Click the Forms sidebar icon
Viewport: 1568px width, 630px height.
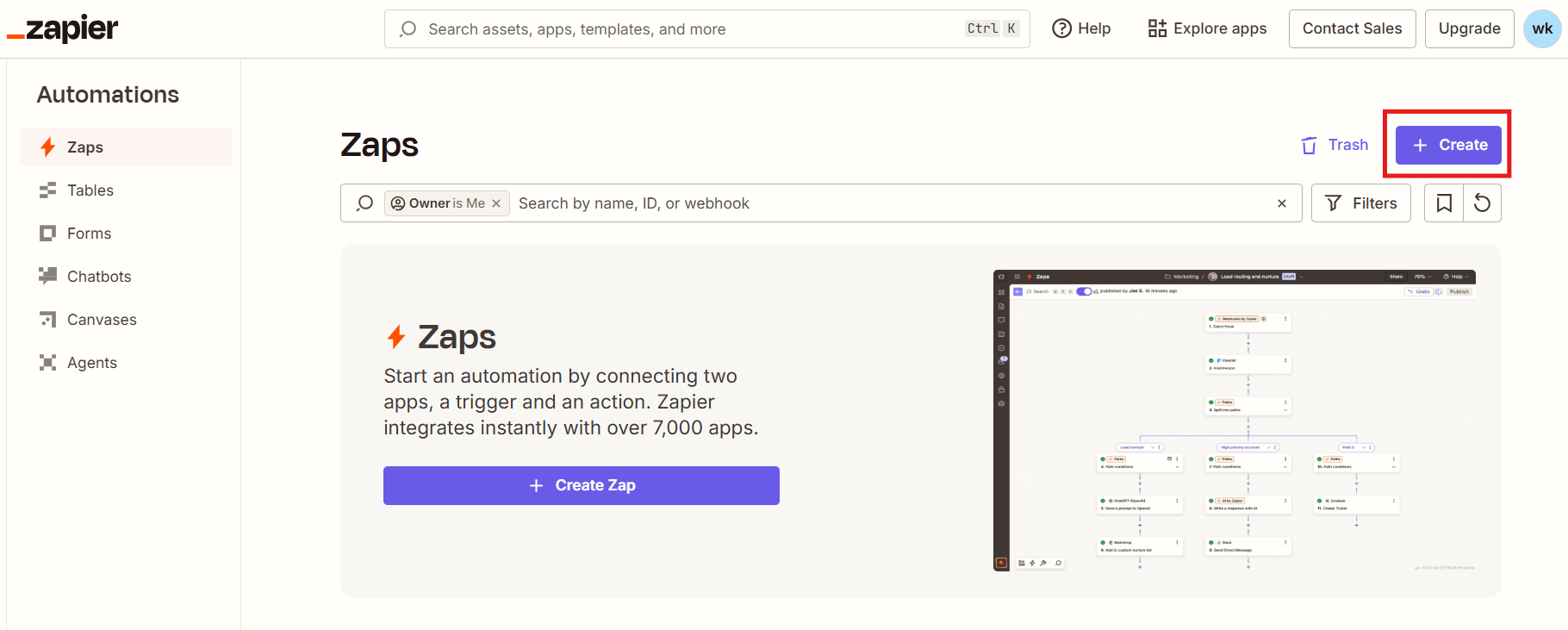(x=48, y=234)
